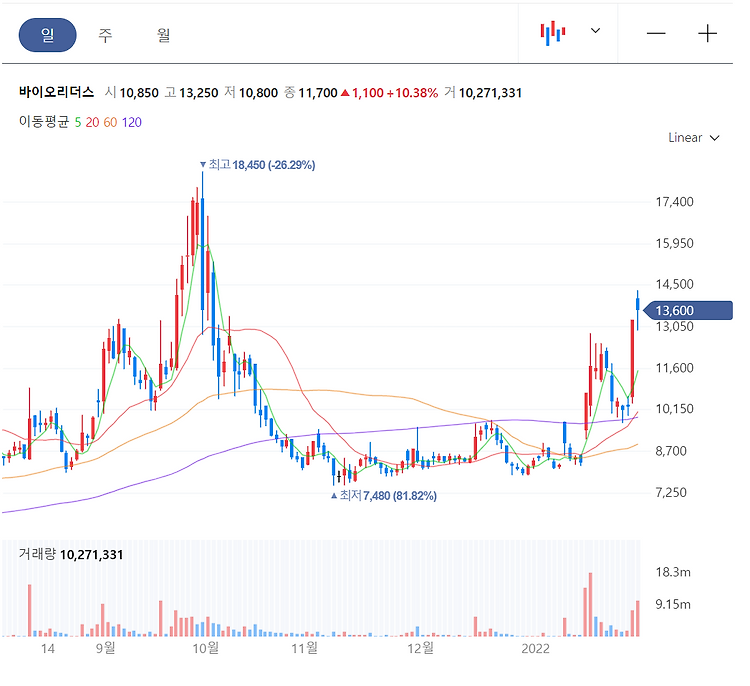Viewport: 750px width, 686px height.
Task: Click the 9월 date axis label
Action: 106,648
